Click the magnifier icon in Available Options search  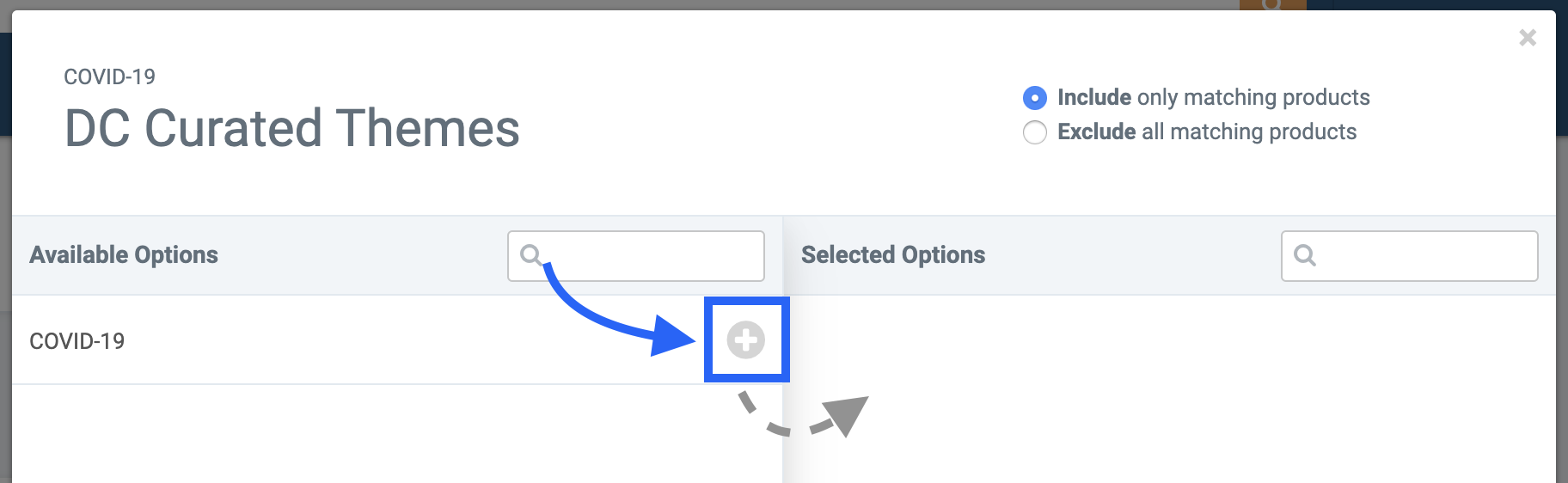click(531, 255)
